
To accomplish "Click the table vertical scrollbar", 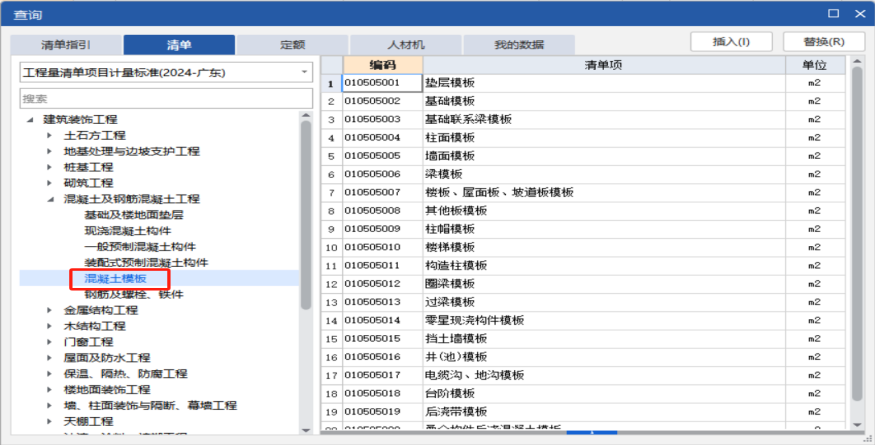I will tap(857, 233).
